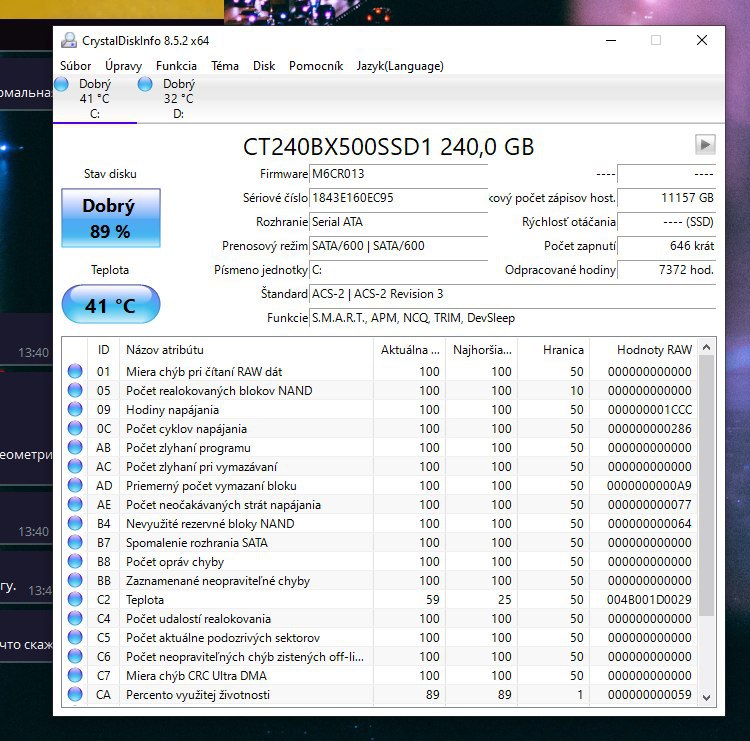The image size is (750, 741).
Task: Click status orb of attribute AC
Action: (75, 466)
